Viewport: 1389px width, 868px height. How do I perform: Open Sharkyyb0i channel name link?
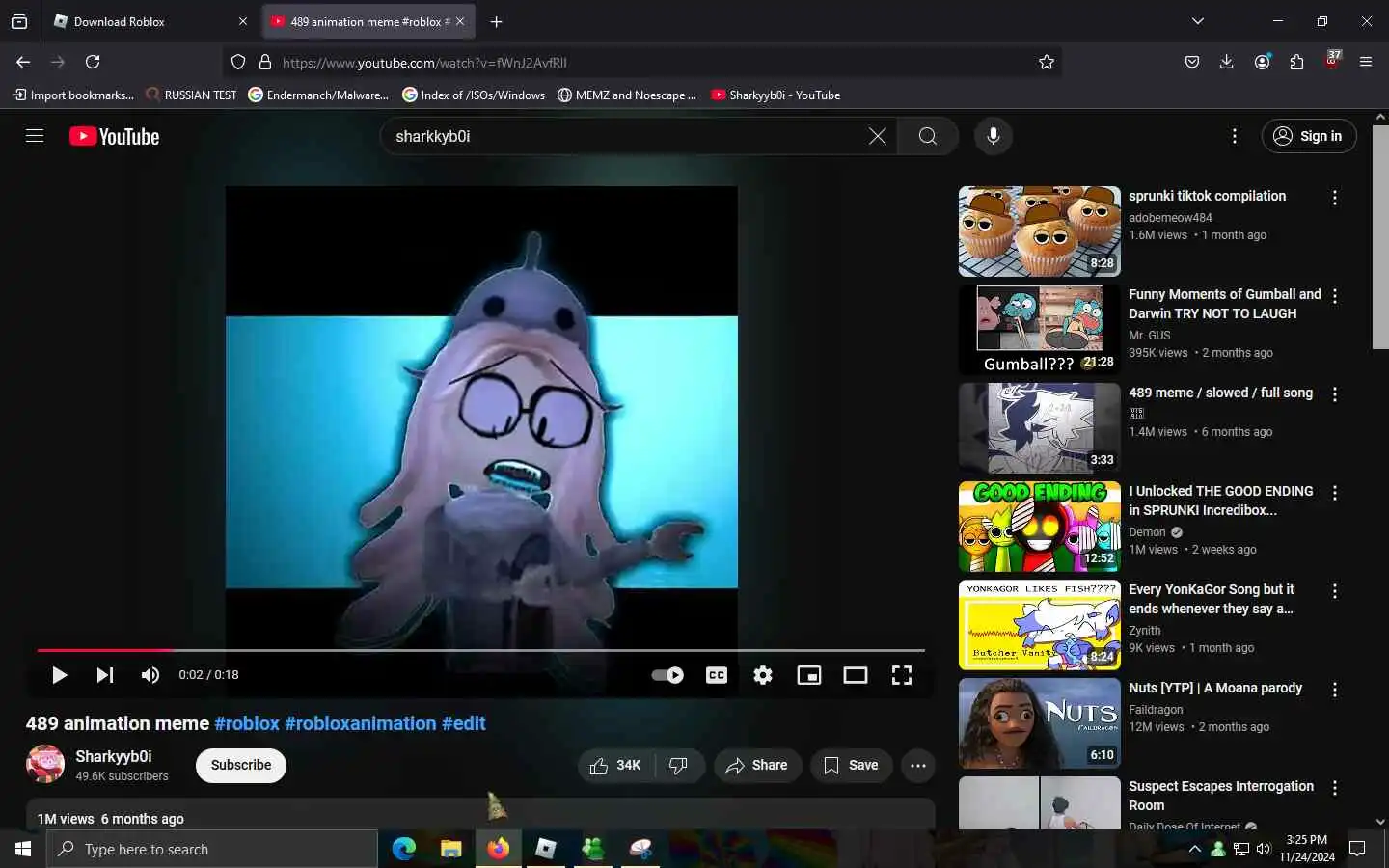pos(114,756)
